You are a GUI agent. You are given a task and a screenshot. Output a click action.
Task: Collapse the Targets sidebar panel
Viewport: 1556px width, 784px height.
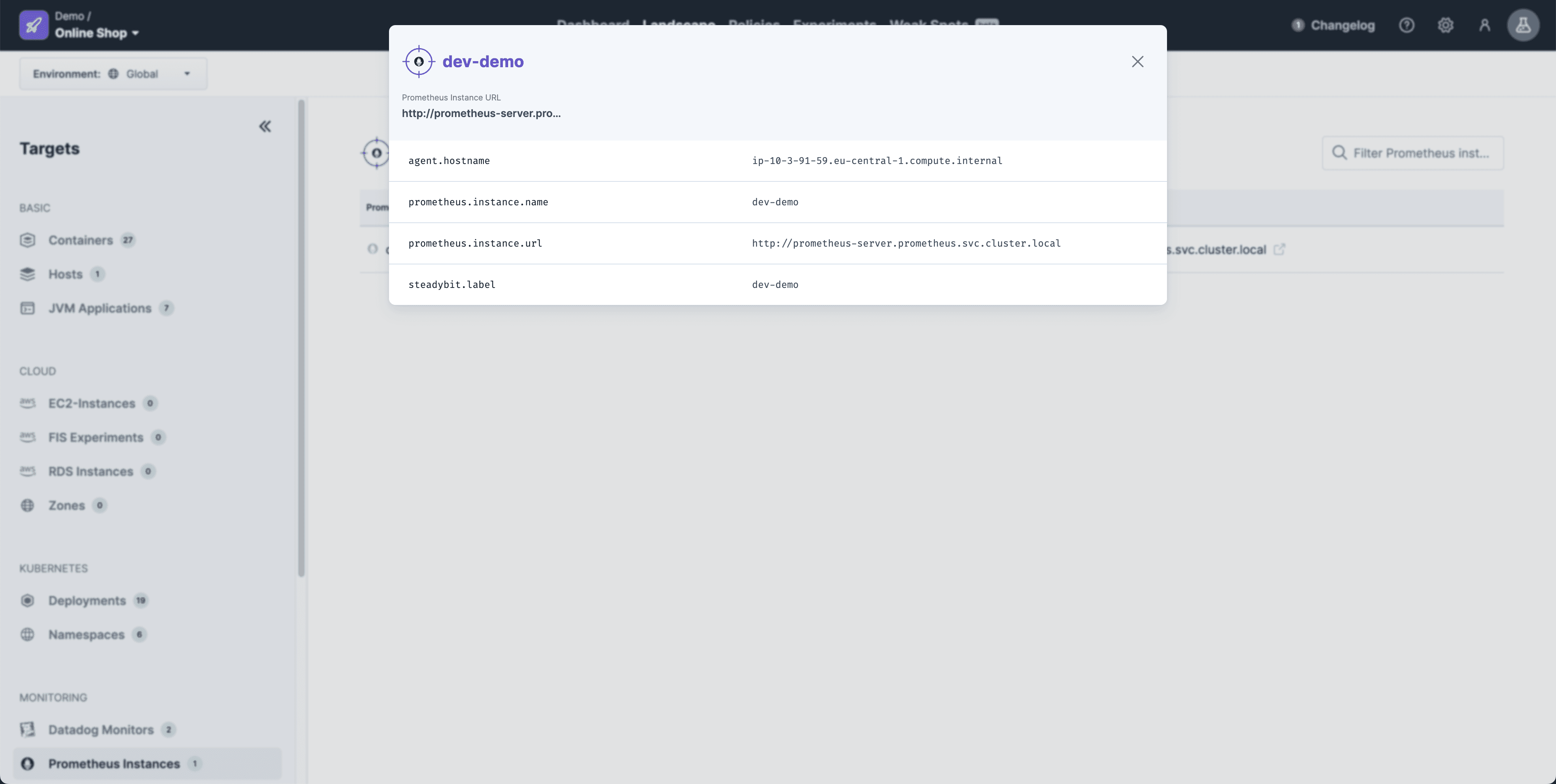[265, 126]
